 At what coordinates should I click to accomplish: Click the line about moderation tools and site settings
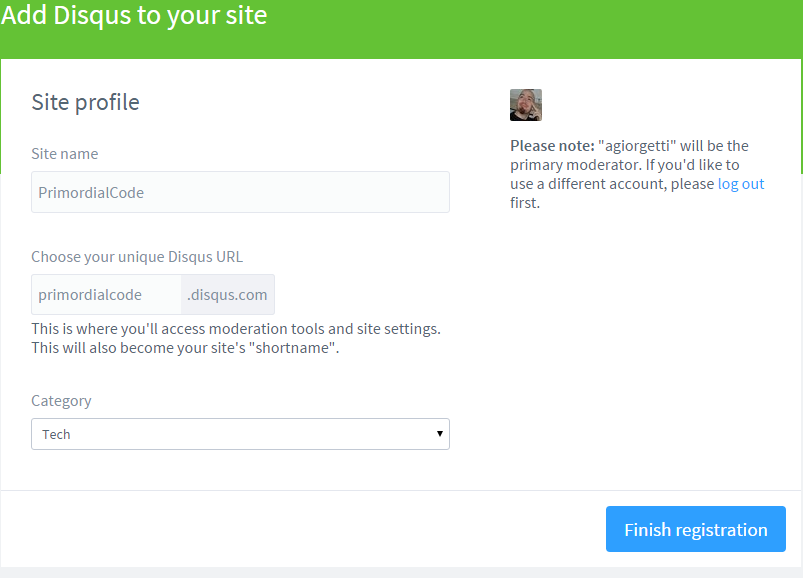point(236,329)
